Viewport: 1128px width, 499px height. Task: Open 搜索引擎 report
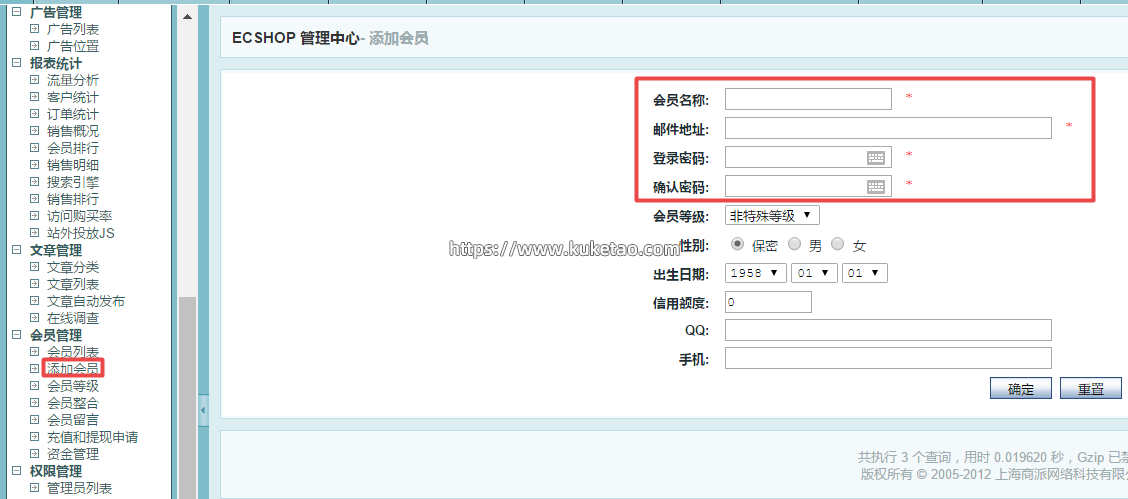point(73,182)
